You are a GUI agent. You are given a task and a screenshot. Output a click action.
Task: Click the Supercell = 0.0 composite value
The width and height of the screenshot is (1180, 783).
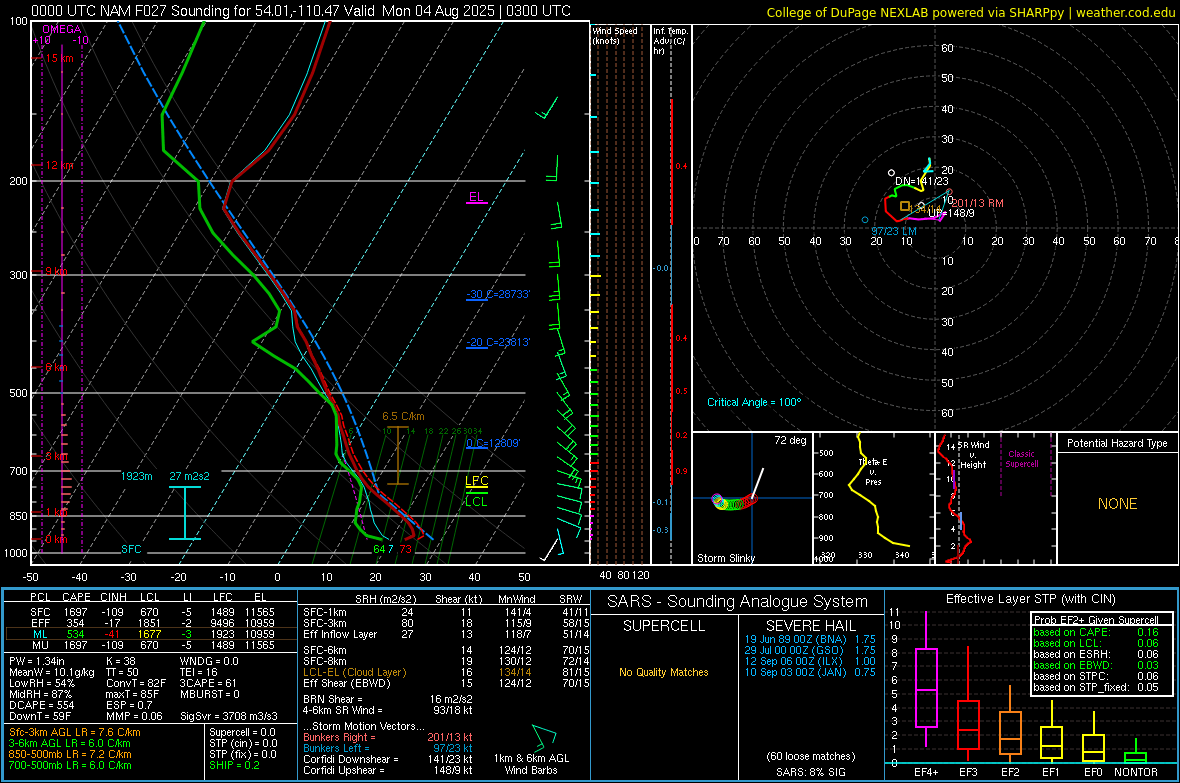(x=242, y=732)
